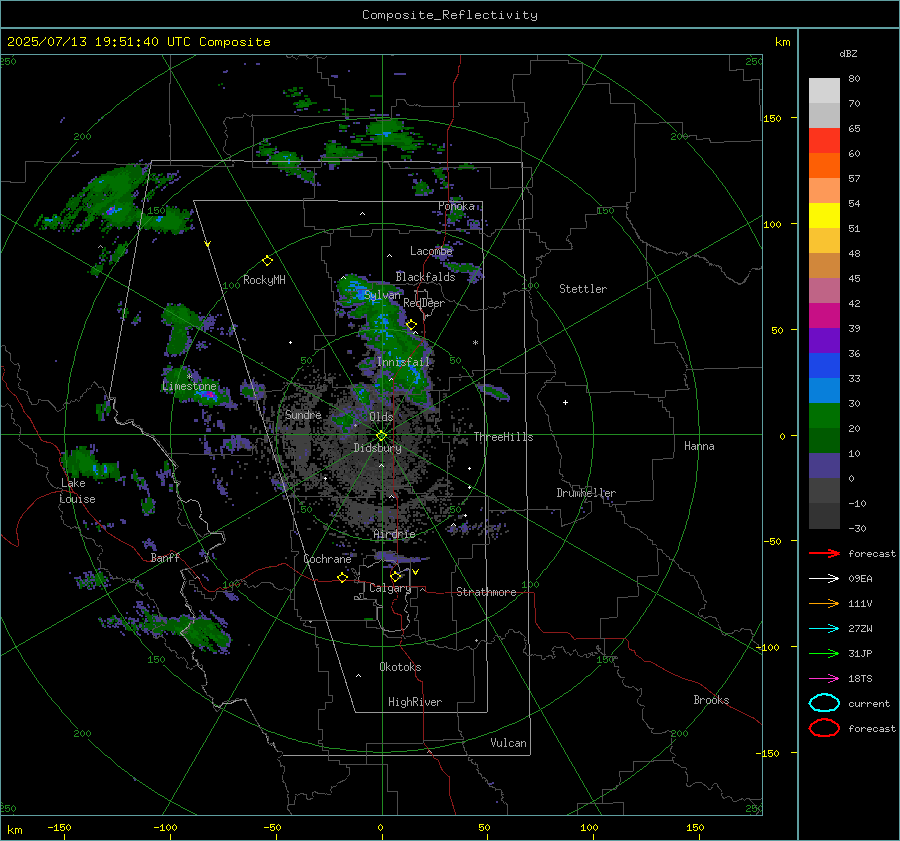
Task: Click the Cochrane city label
Action: (x=327, y=559)
